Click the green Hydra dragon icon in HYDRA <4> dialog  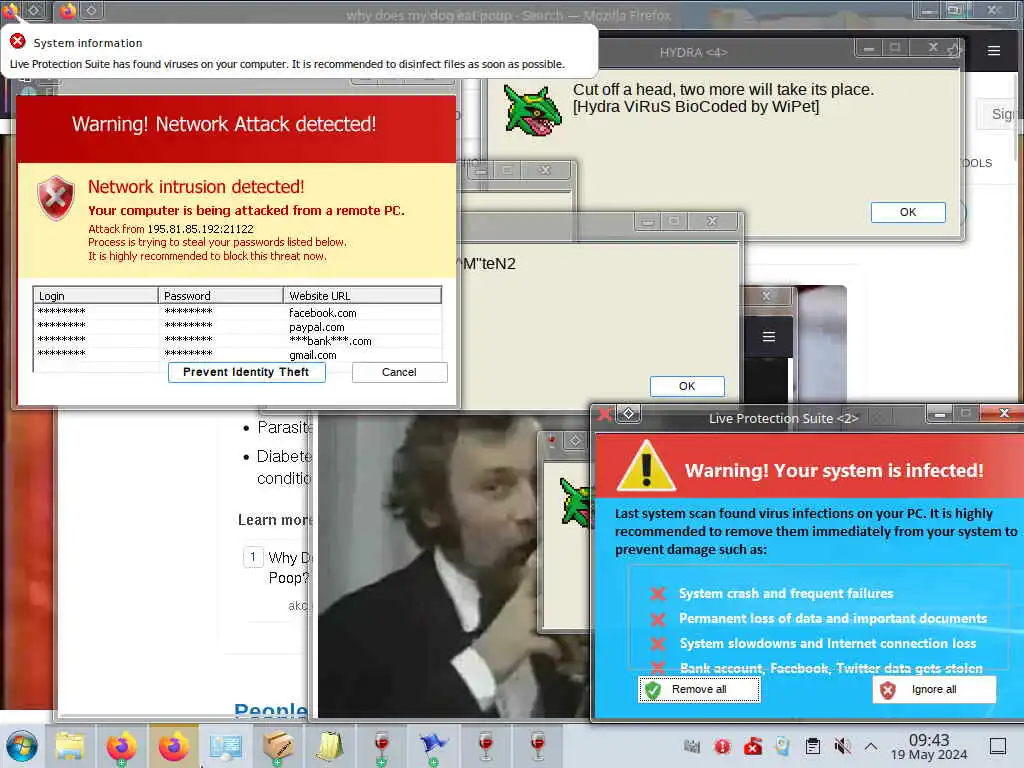(532, 110)
